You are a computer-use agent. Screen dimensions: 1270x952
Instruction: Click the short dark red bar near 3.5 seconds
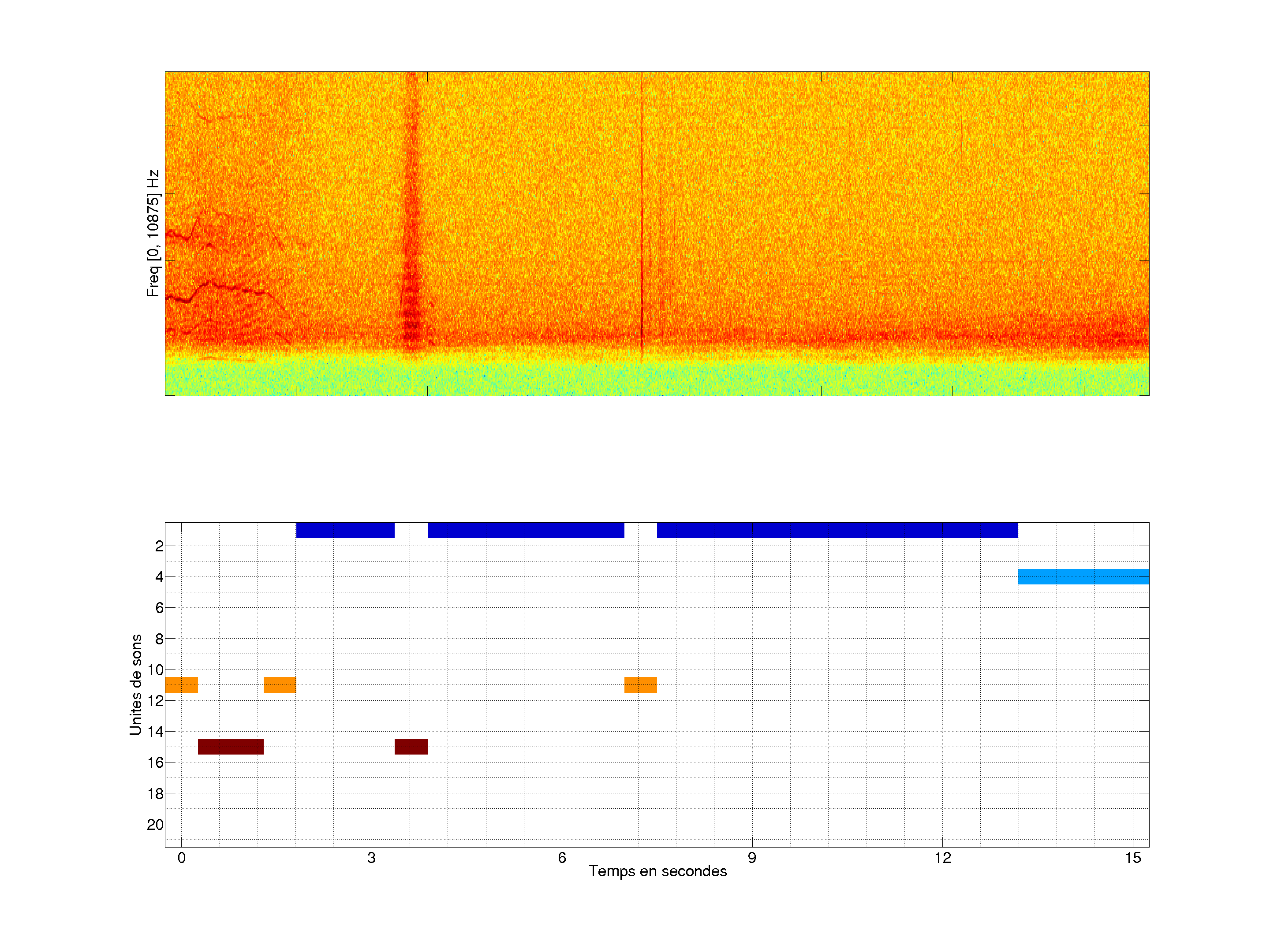tap(411, 747)
